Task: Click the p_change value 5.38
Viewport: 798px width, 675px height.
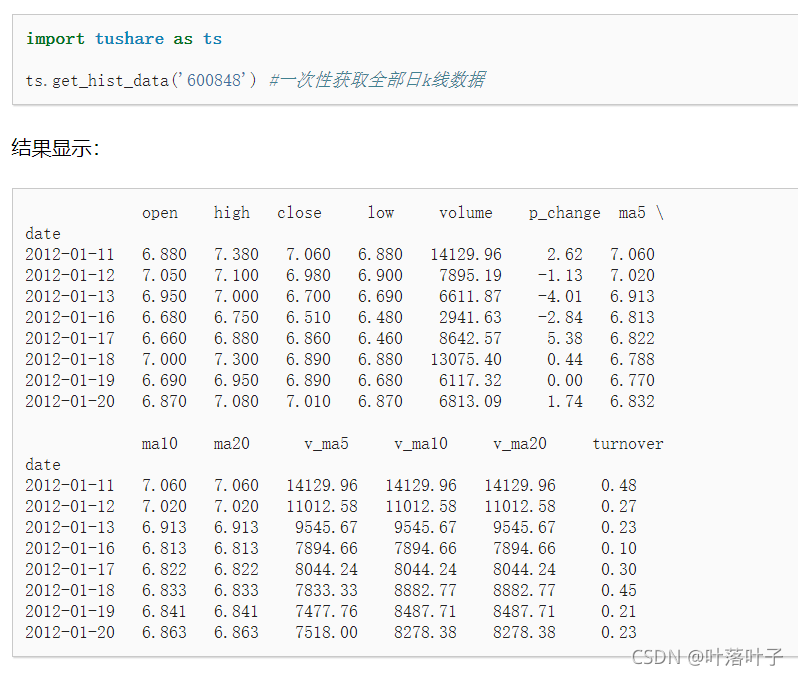Action: [564, 338]
